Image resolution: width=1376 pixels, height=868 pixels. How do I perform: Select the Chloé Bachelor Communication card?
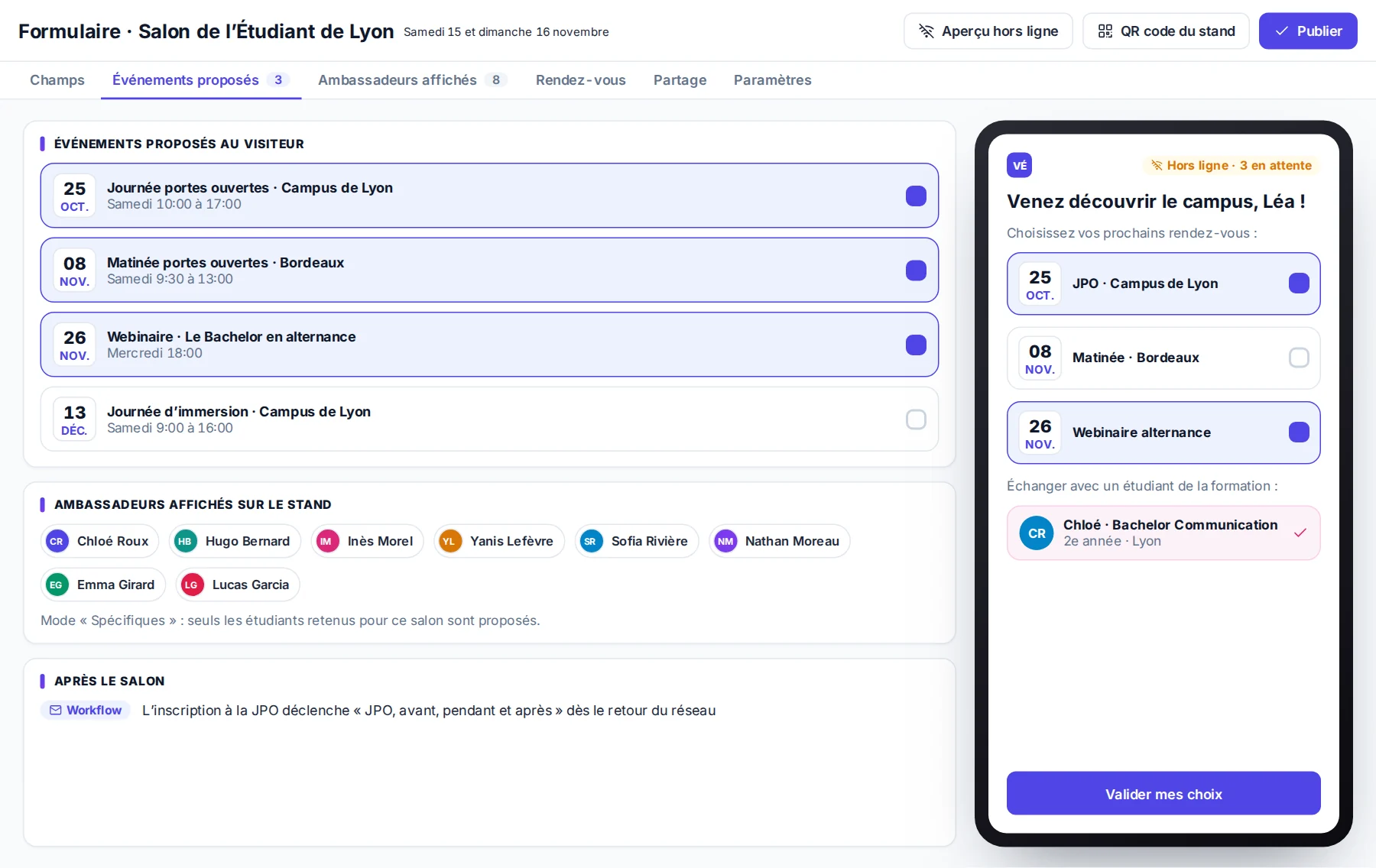(1163, 533)
